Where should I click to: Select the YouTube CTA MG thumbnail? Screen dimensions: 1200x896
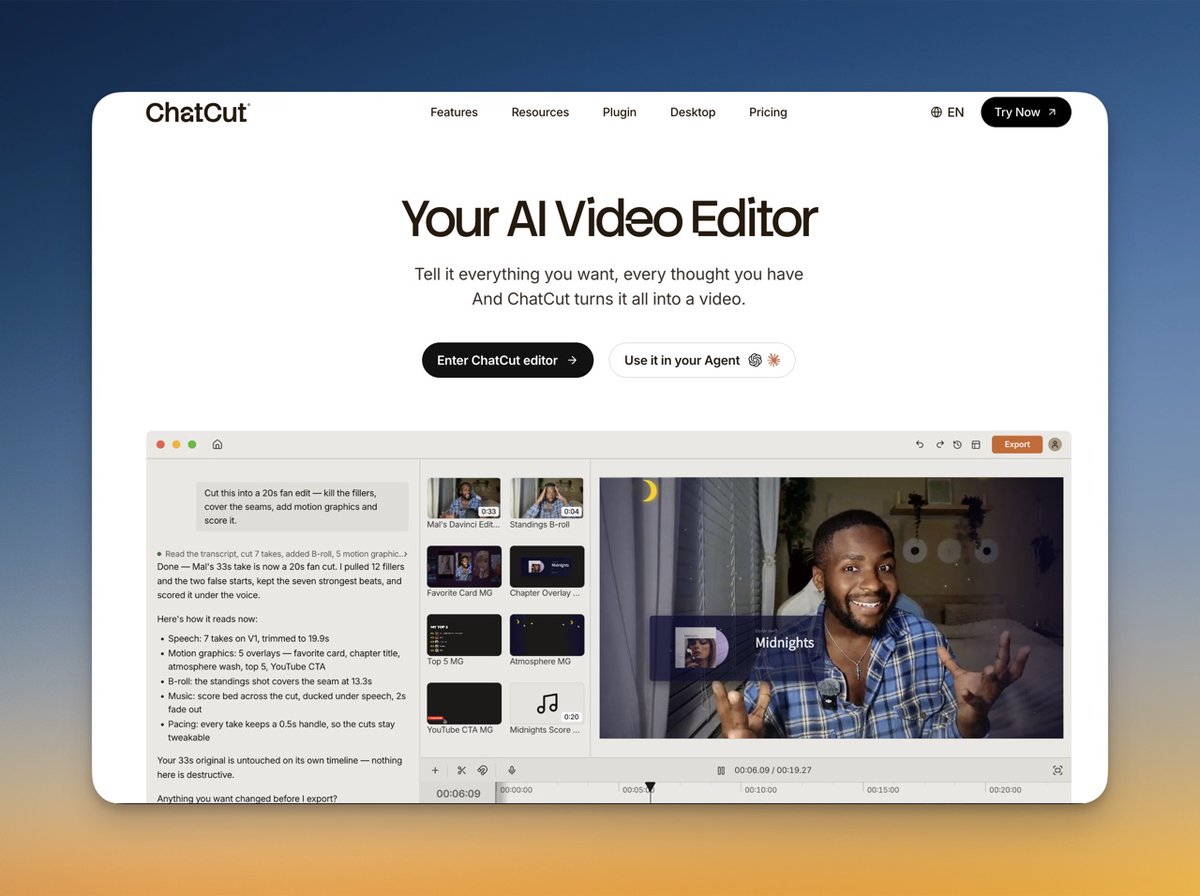464,703
